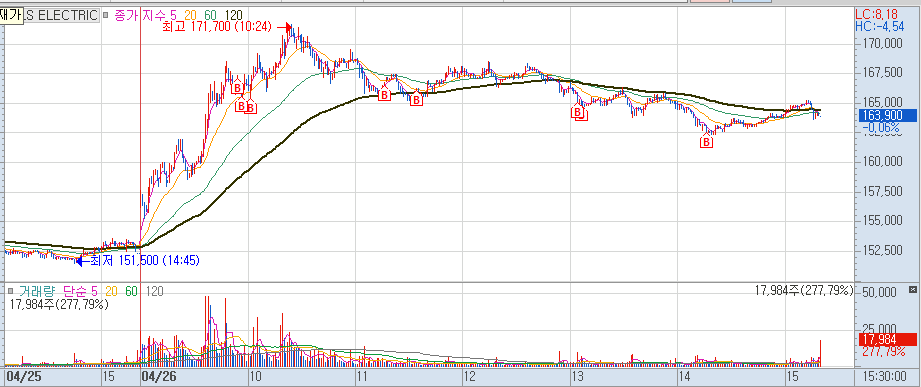921x387 pixels.
Task: Click the 152,500 price axis label
Action: [883, 250]
